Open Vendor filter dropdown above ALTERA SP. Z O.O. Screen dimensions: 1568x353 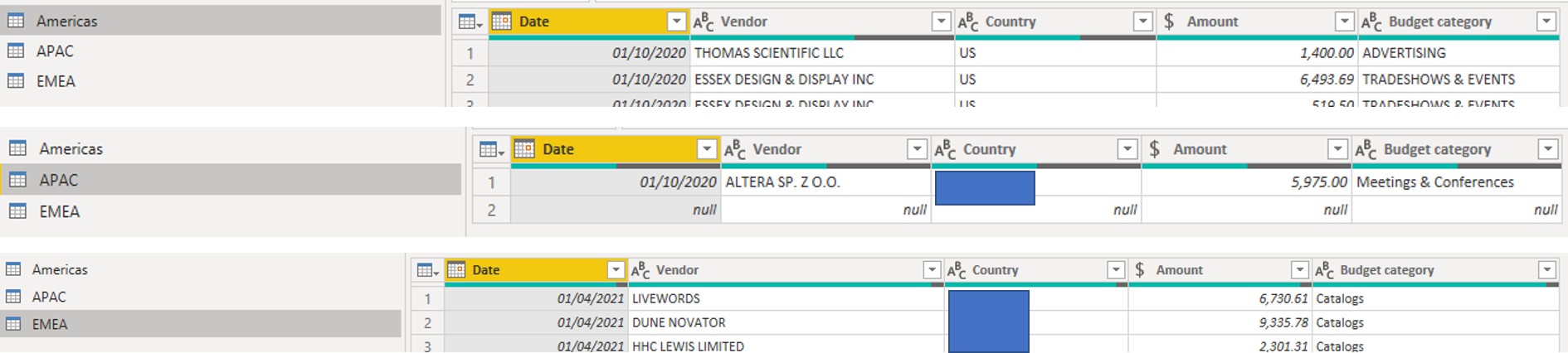coord(917,149)
